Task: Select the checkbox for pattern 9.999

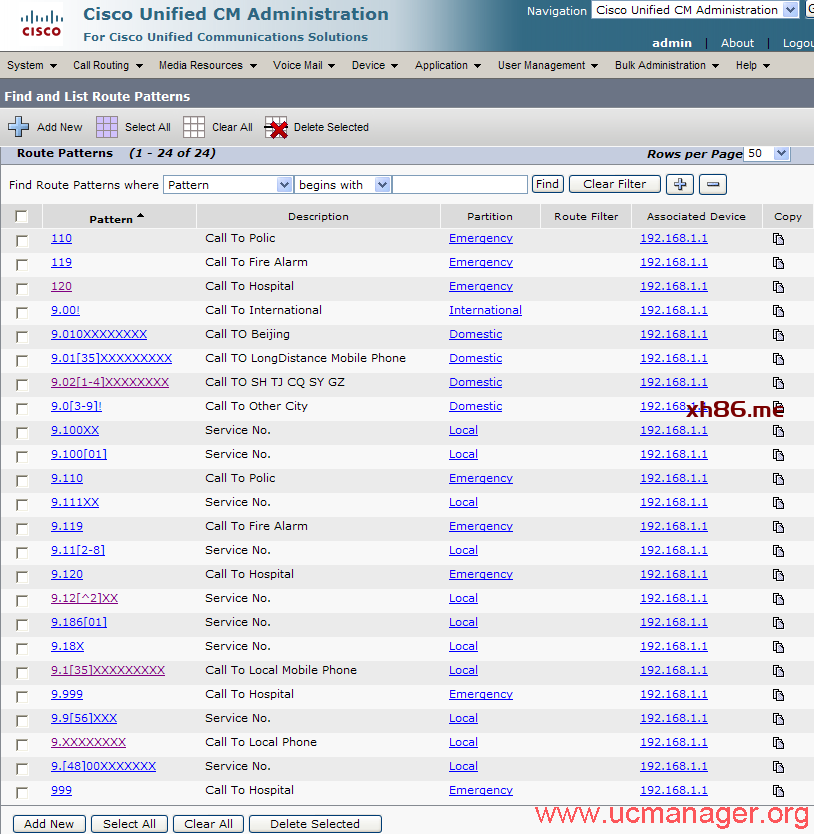Action: (22, 696)
